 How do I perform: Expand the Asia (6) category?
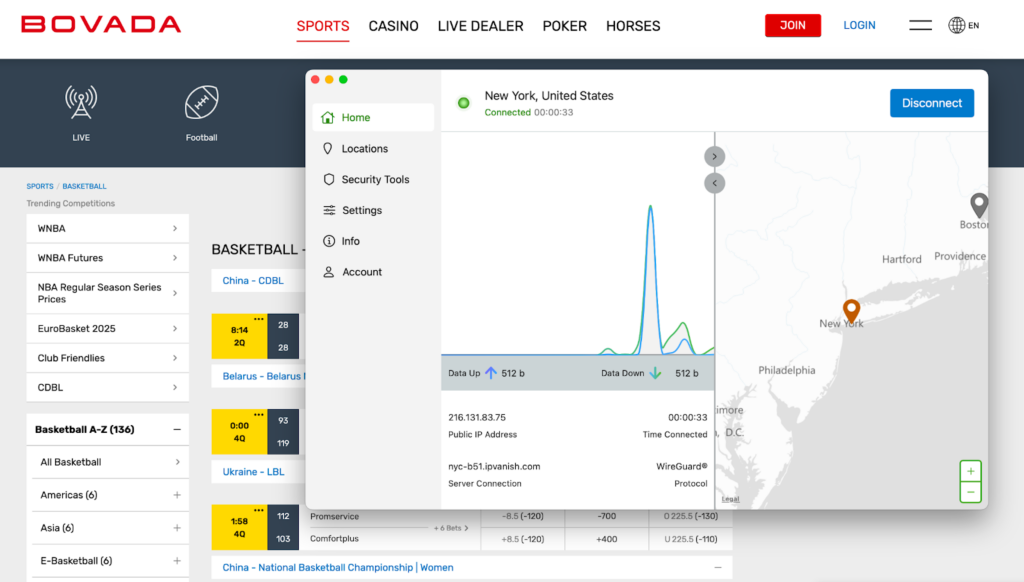point(177,528)
